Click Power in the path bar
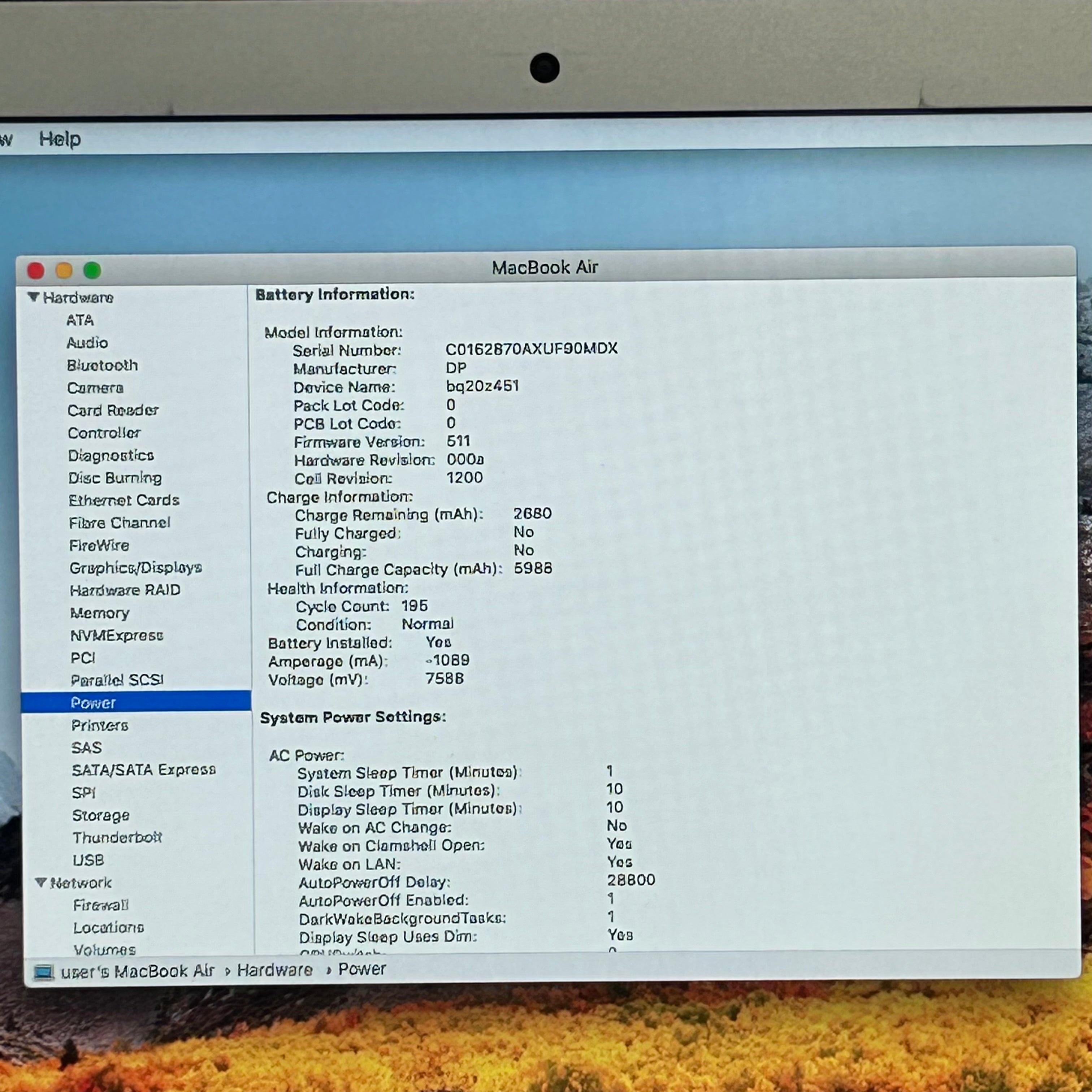This screenshot has width=1092, height=1092. 362,969
